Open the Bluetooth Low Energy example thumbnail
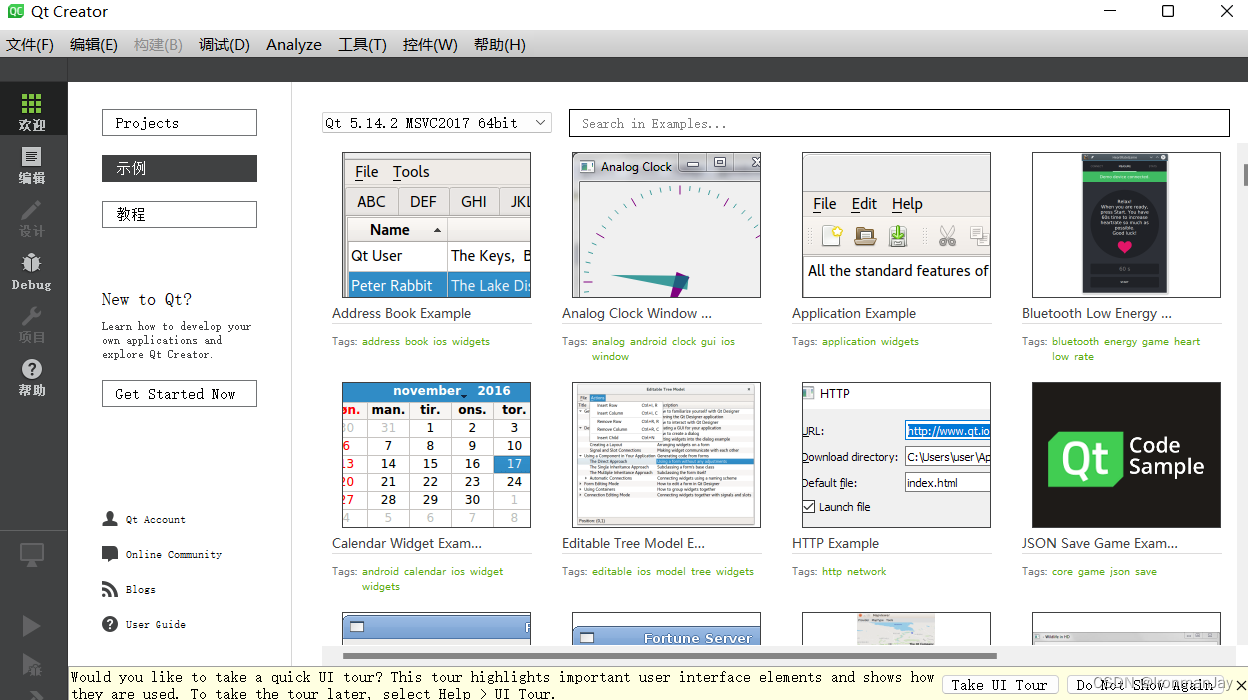The image size is (1248, 700). pyautogui.click(x=1126, y=225)
